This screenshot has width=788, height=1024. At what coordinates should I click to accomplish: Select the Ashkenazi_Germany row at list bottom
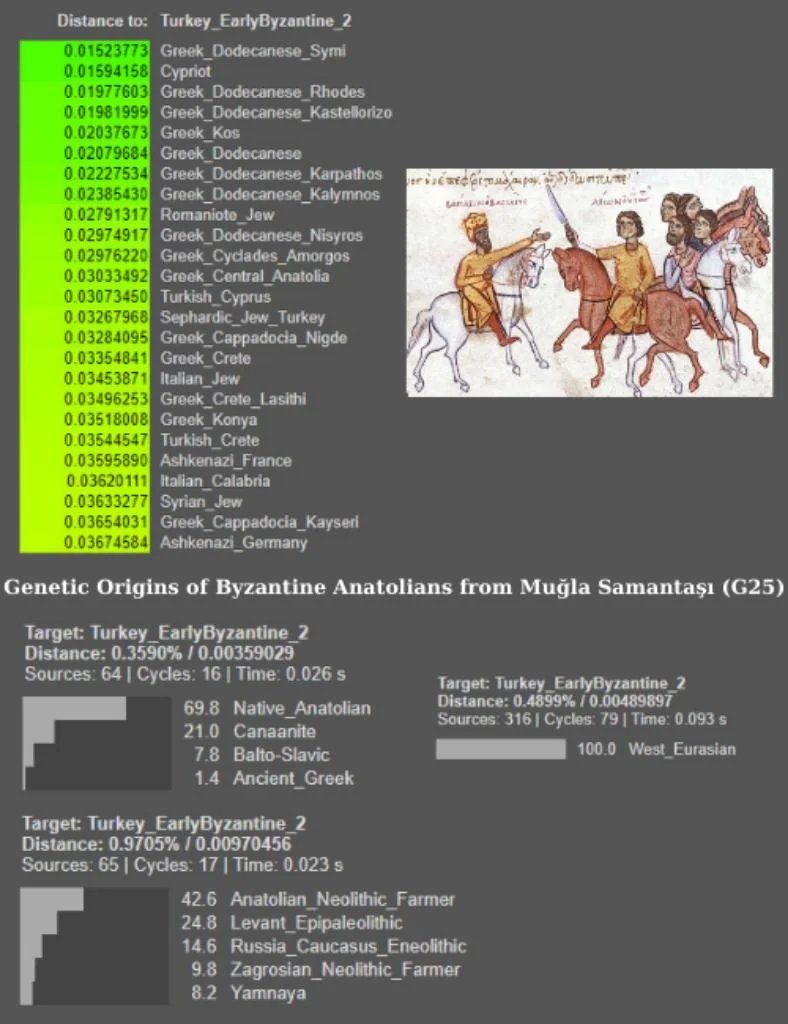(164, 543)
